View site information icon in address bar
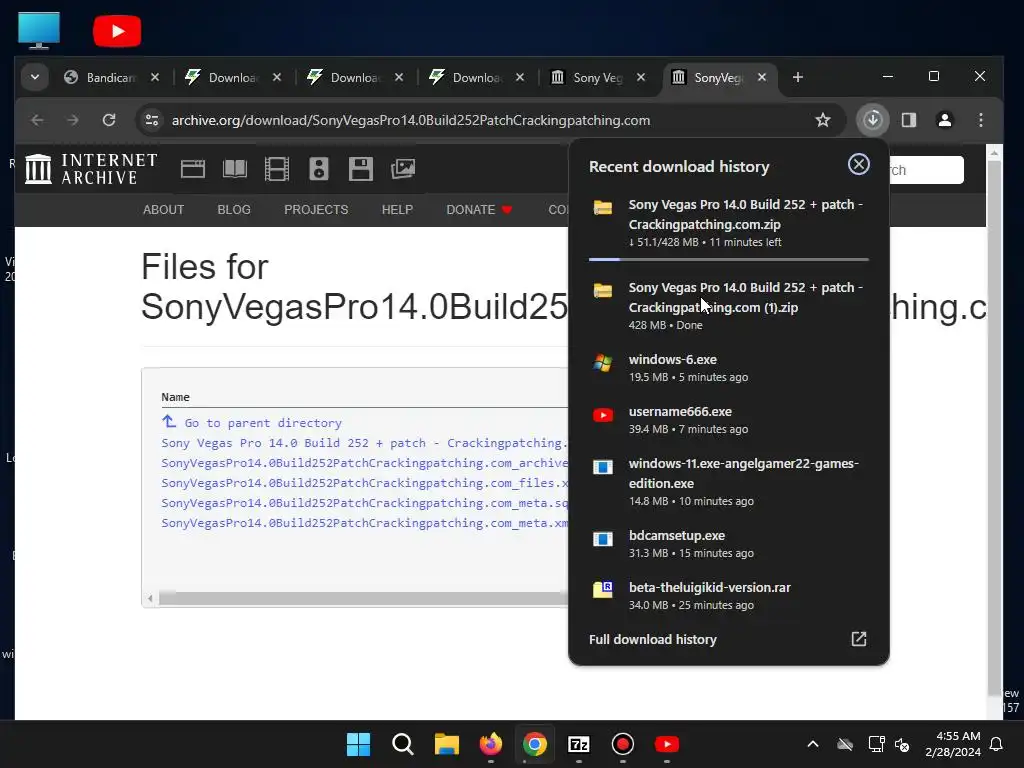The height and width of the screenshot is (768, 1024). click(152, 120)
